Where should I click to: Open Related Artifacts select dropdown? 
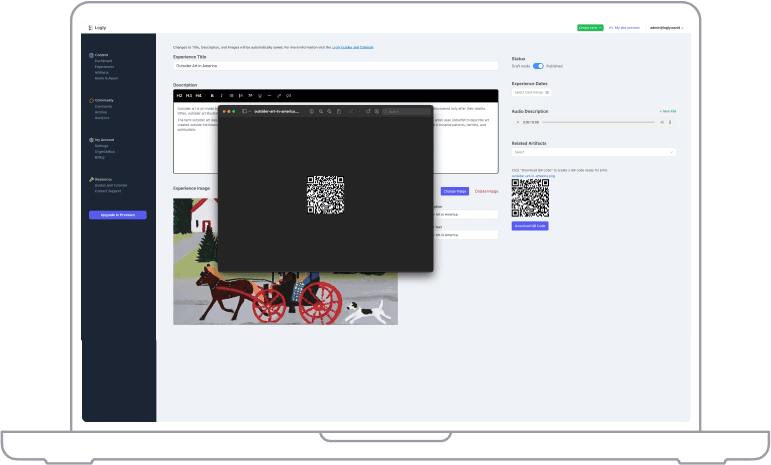[593, 152]
